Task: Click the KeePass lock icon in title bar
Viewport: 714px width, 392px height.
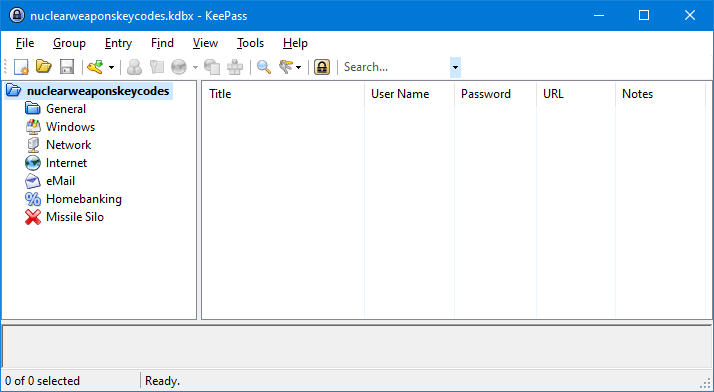Action: [16, 15]
